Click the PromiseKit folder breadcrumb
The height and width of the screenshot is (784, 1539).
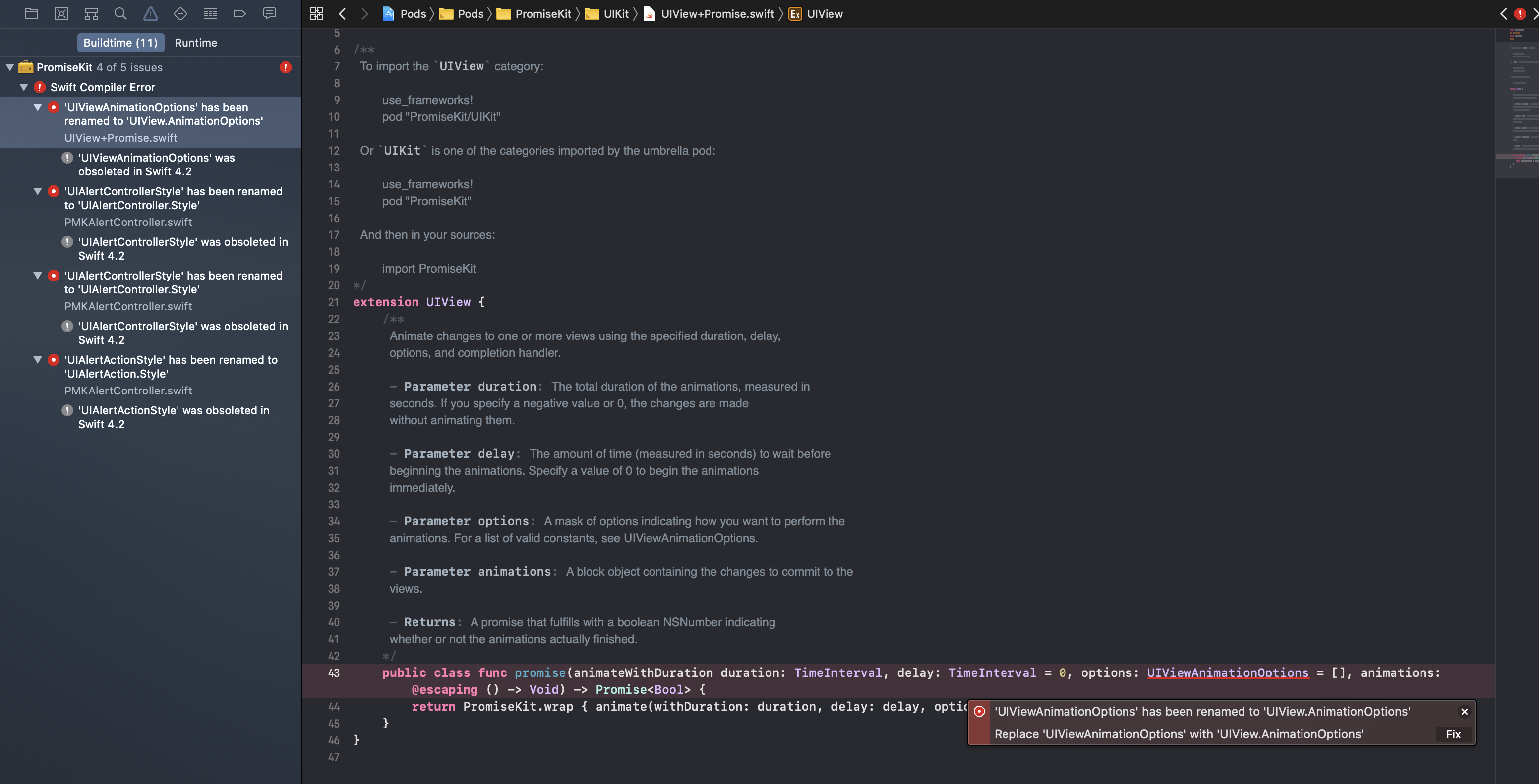pyautogui.click(x=534, y=14)
